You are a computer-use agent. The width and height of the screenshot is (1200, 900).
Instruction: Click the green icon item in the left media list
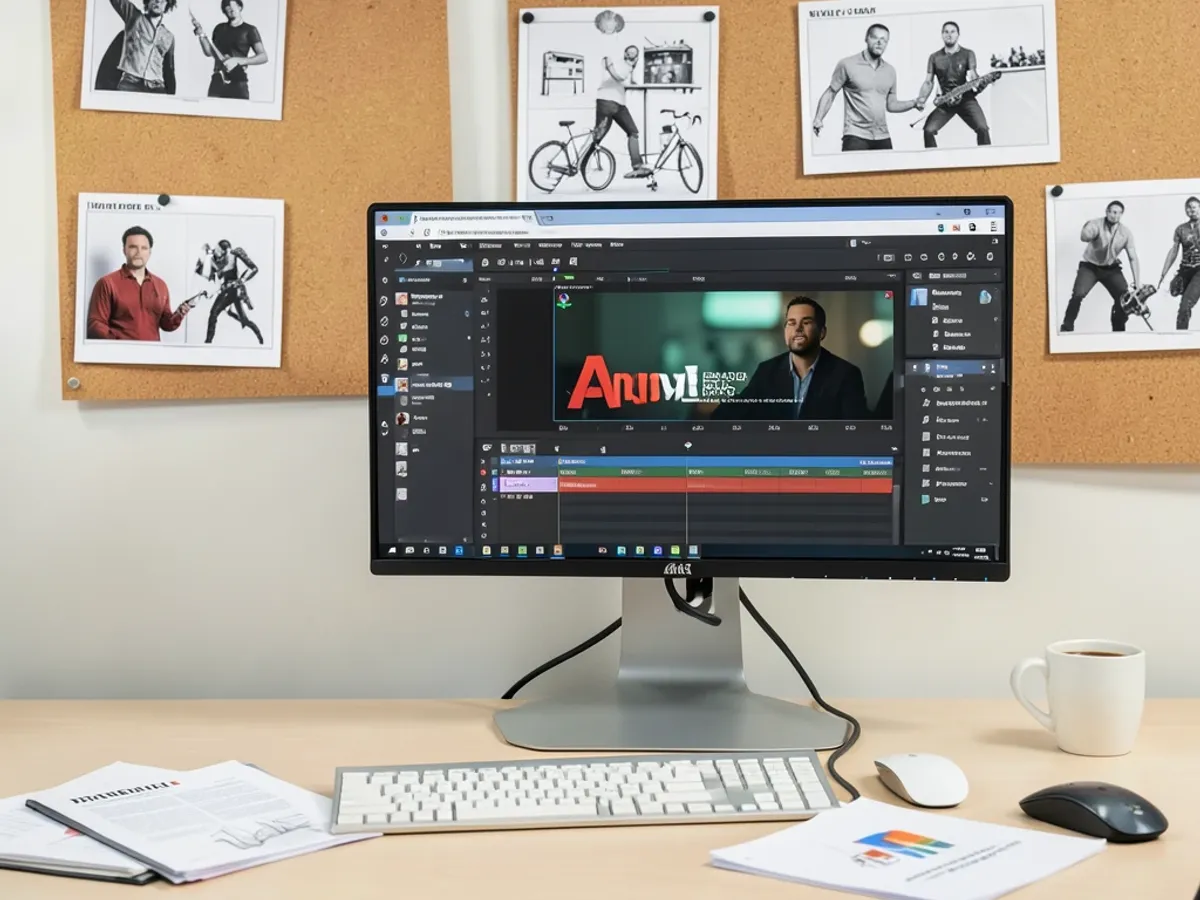coord(404,339)
